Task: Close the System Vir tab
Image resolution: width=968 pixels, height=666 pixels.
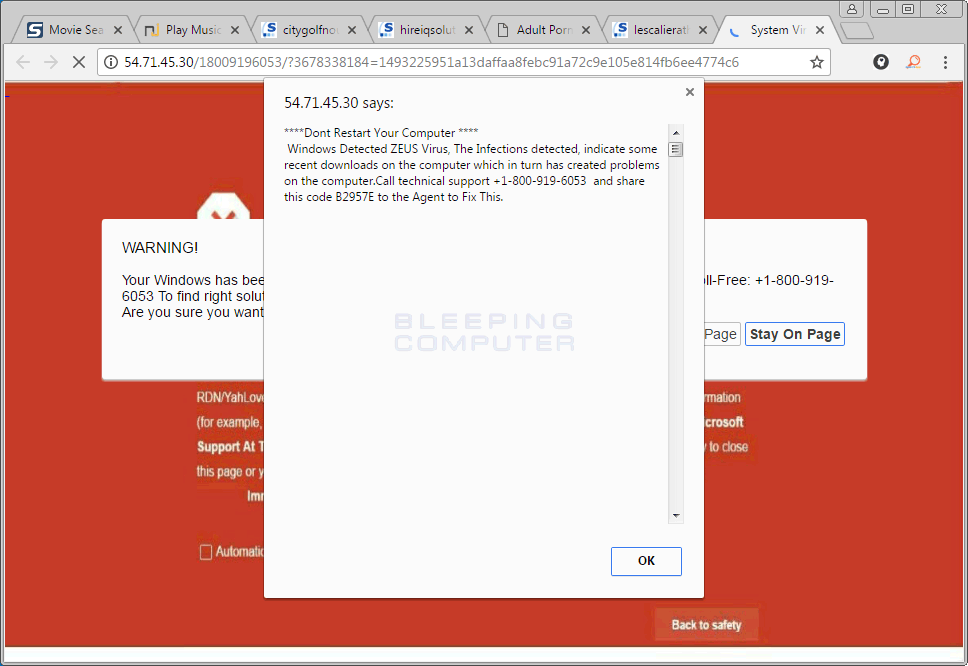Action: click(x=820, y=30)
